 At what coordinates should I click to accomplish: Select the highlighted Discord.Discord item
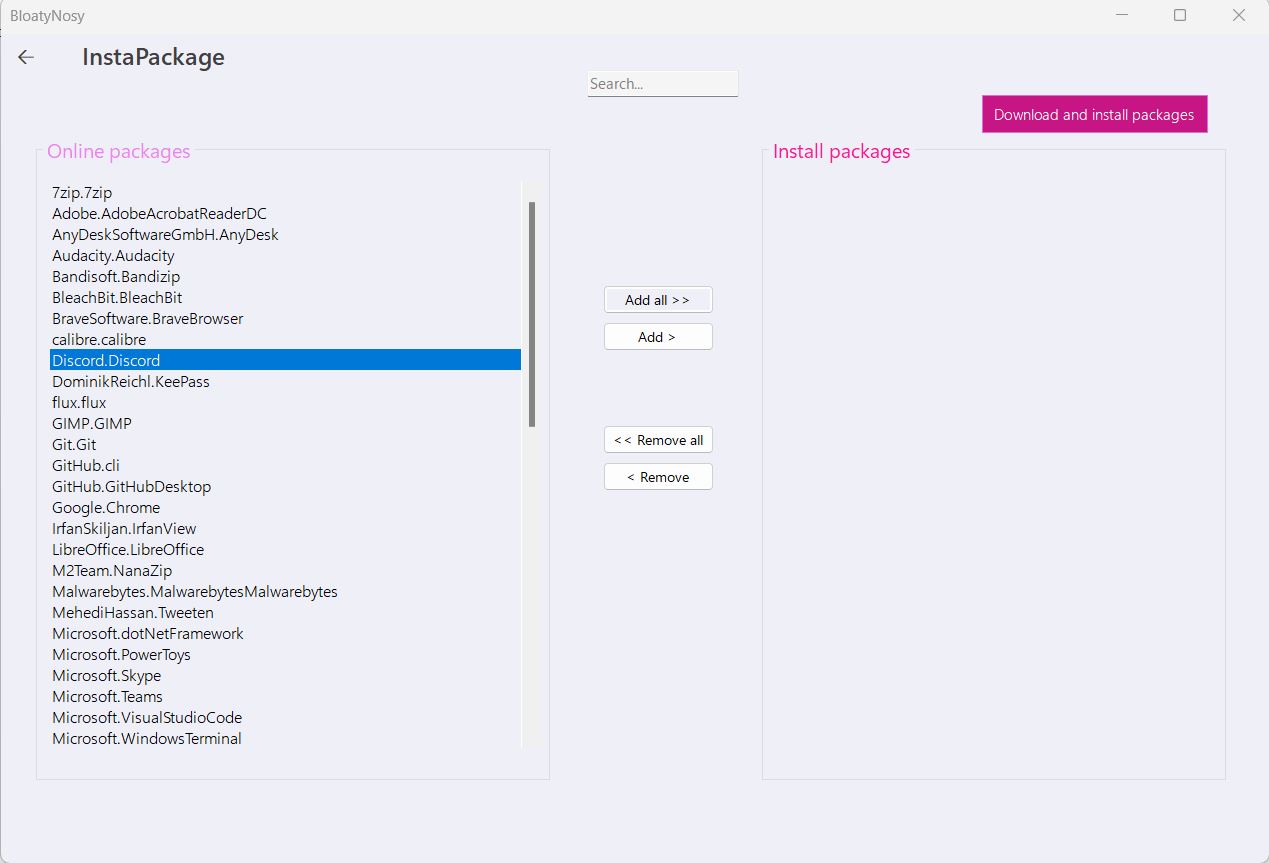pos(106,360)
